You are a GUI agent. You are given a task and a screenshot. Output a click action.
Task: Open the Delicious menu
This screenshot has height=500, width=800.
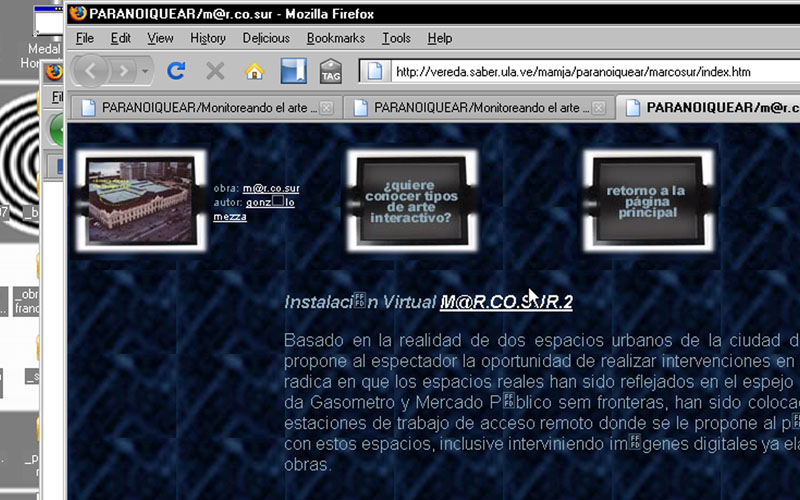(266, 38)
